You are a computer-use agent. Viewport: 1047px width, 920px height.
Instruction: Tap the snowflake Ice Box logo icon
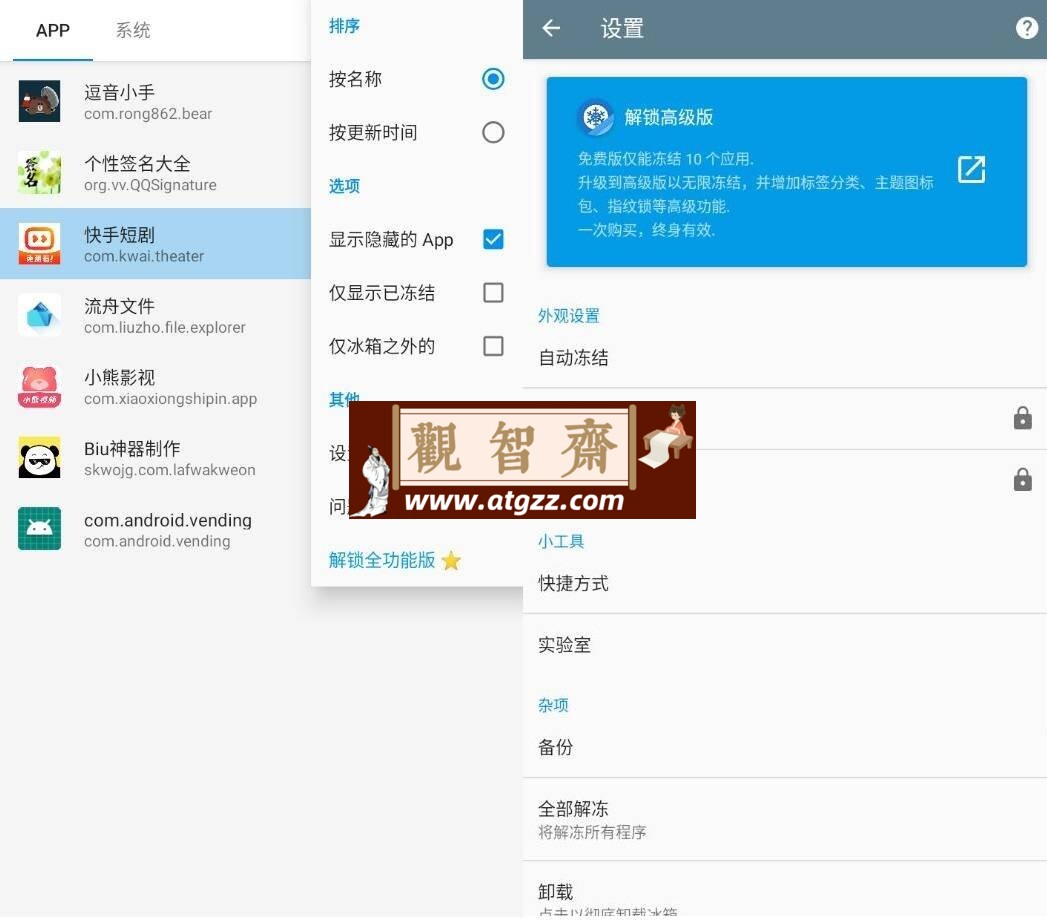coord(595,118)
